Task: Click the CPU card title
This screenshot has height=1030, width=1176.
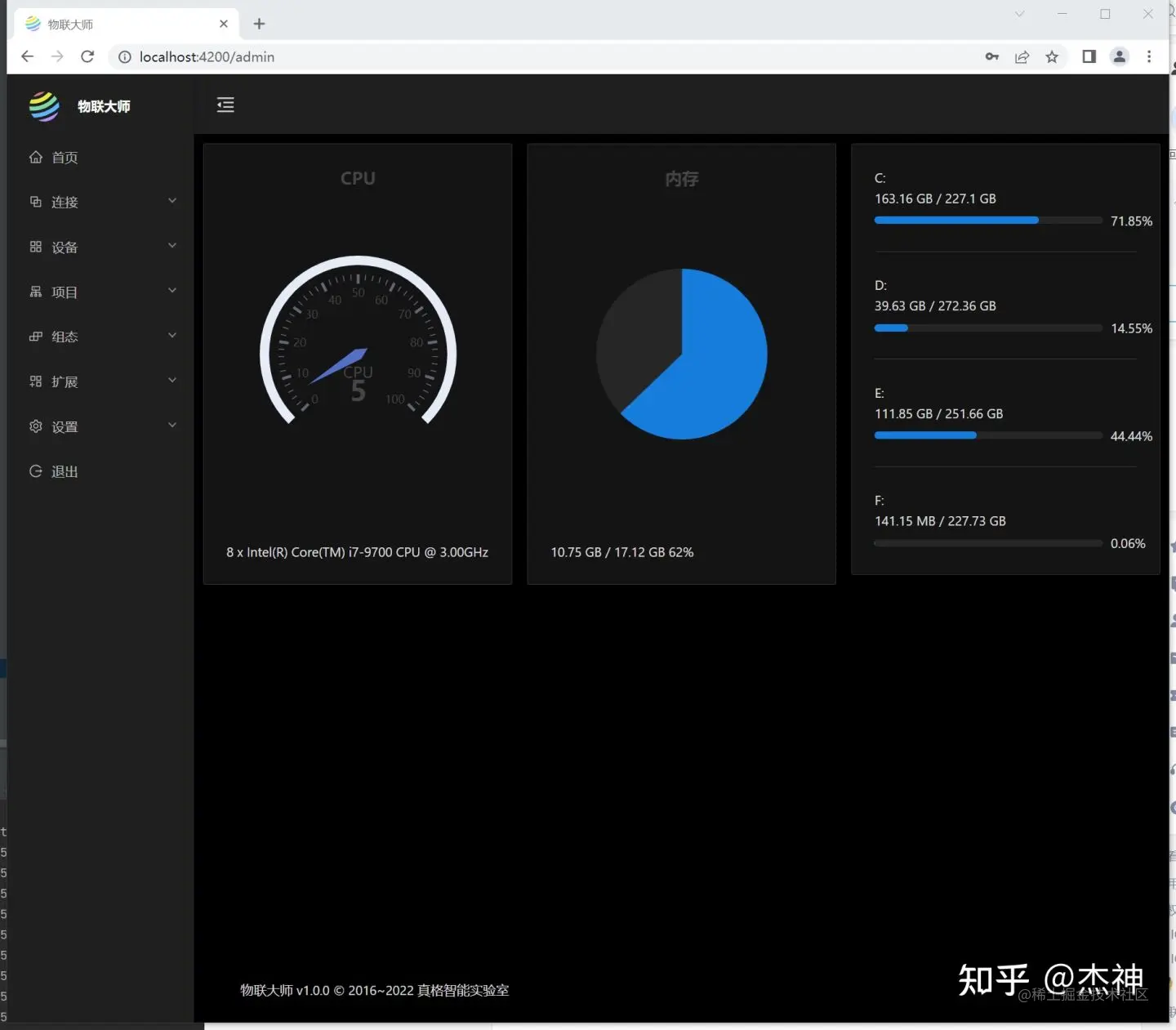Action: 358,178
